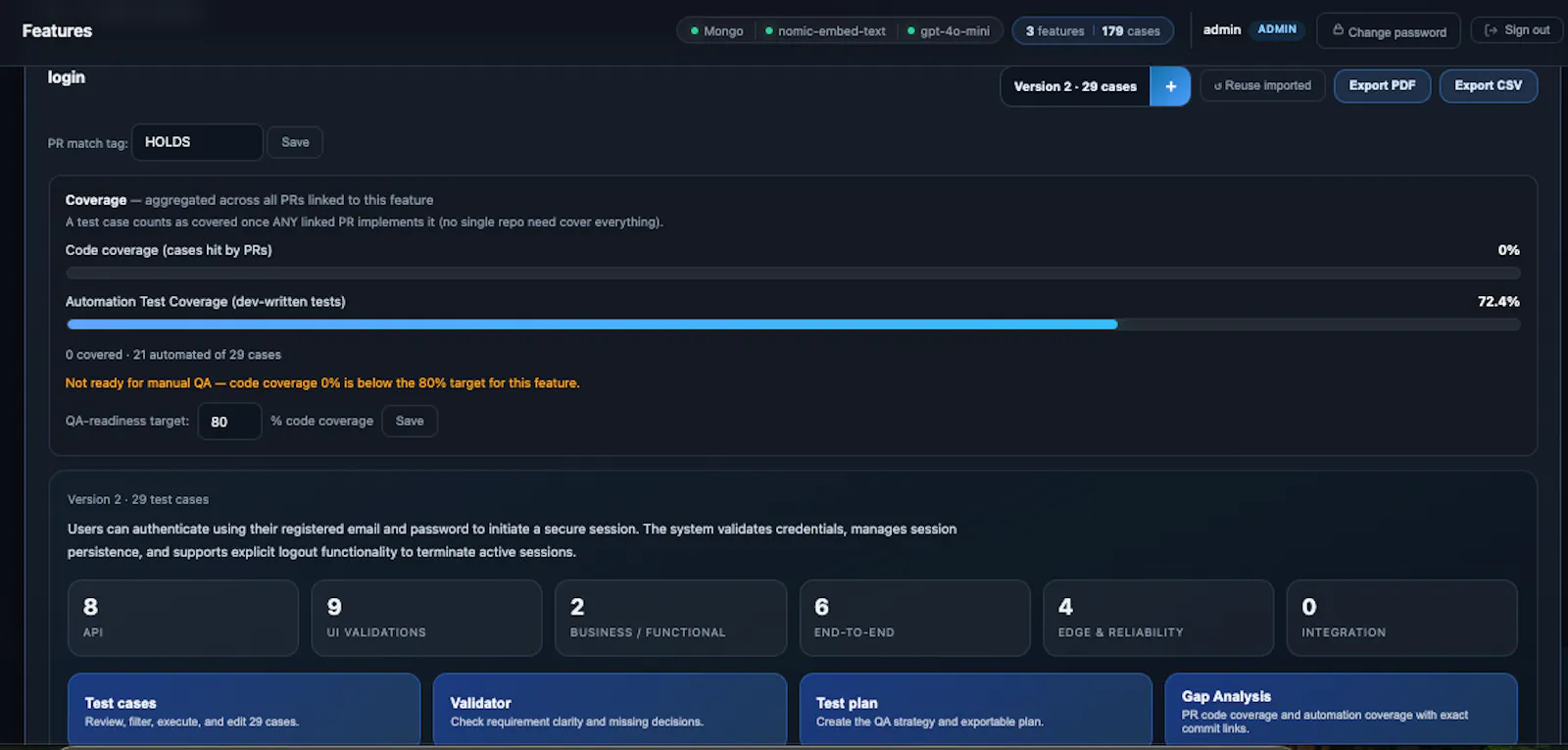This screenshot has width=1568, height=750.
Task: Click the 9 UI Validations card
Action: click(426, 618)
